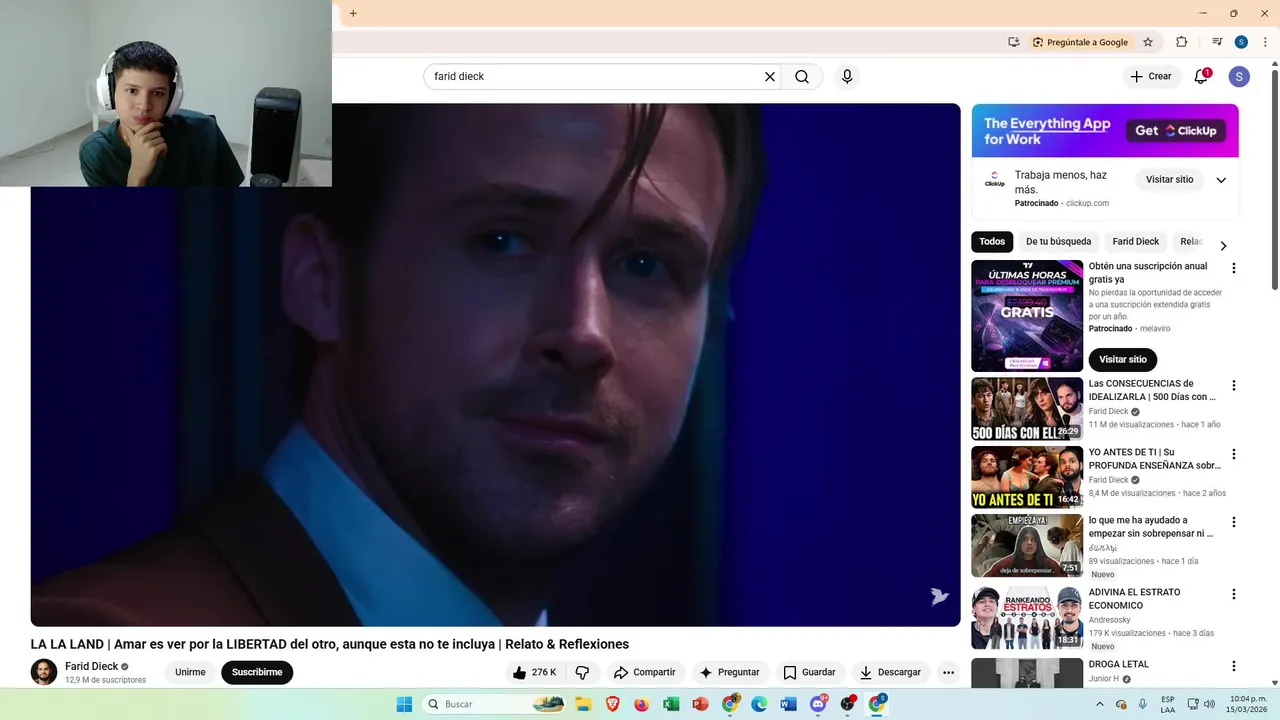This screenshot has height=720, width=1280.
Task: Click the ESP LAA language indicator
Action: (1168, 704)
